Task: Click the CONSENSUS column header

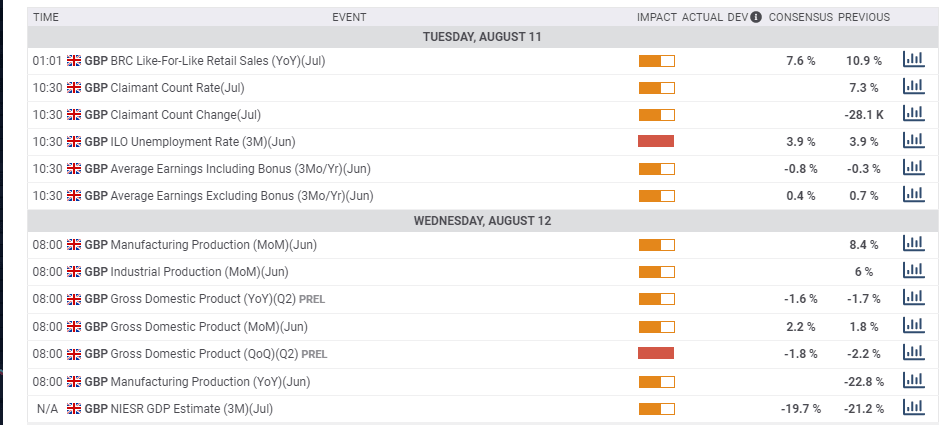Action: [x=800, y=17]
